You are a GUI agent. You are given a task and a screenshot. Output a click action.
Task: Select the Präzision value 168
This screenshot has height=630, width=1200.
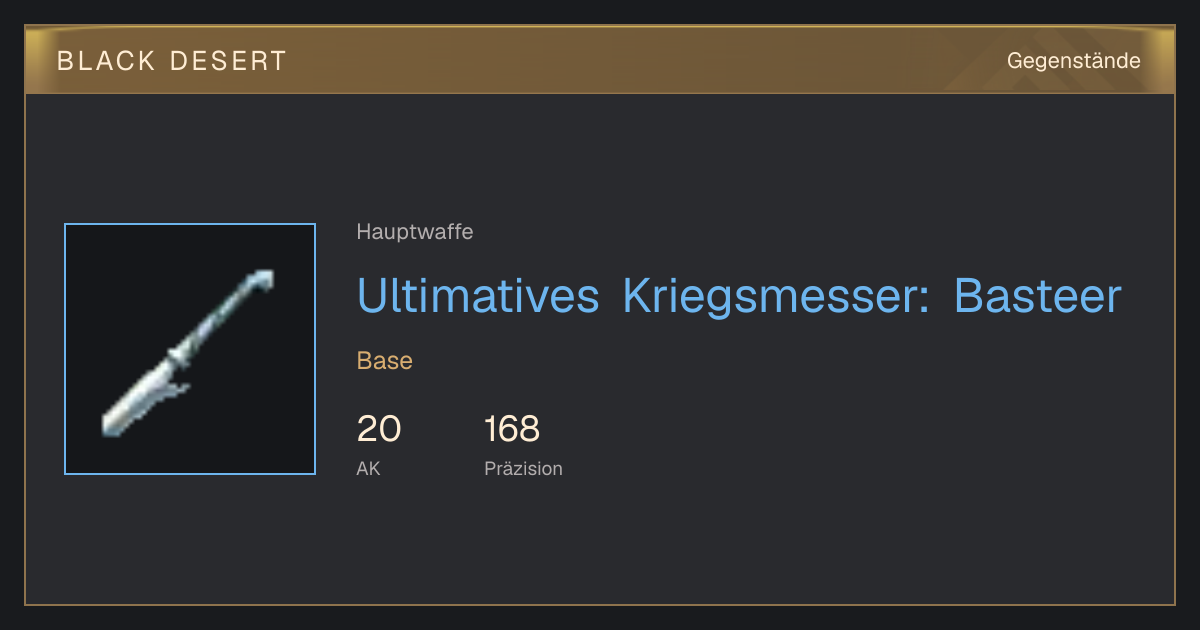pyautogui.click(x=512, y=429)
